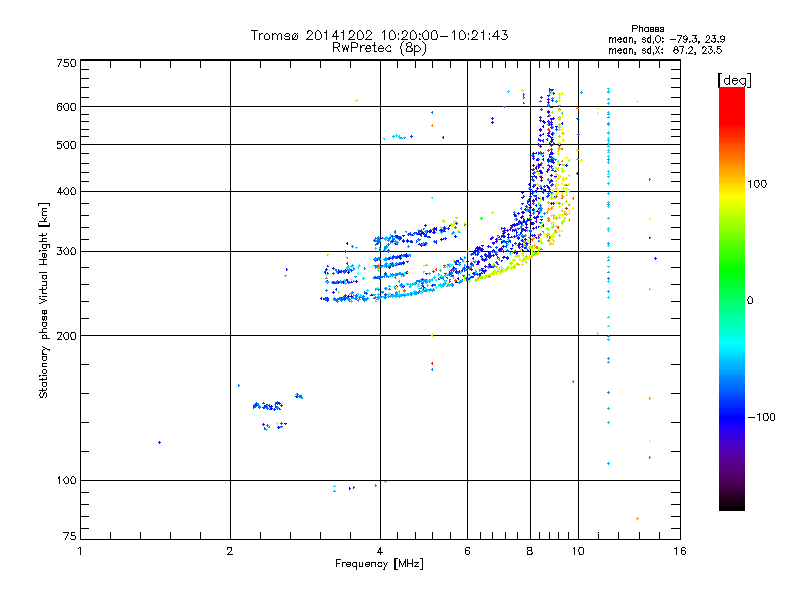This screenshot has height=600, width=800.
Task: Click the y-axis tick label '500'
Action: 66,145
